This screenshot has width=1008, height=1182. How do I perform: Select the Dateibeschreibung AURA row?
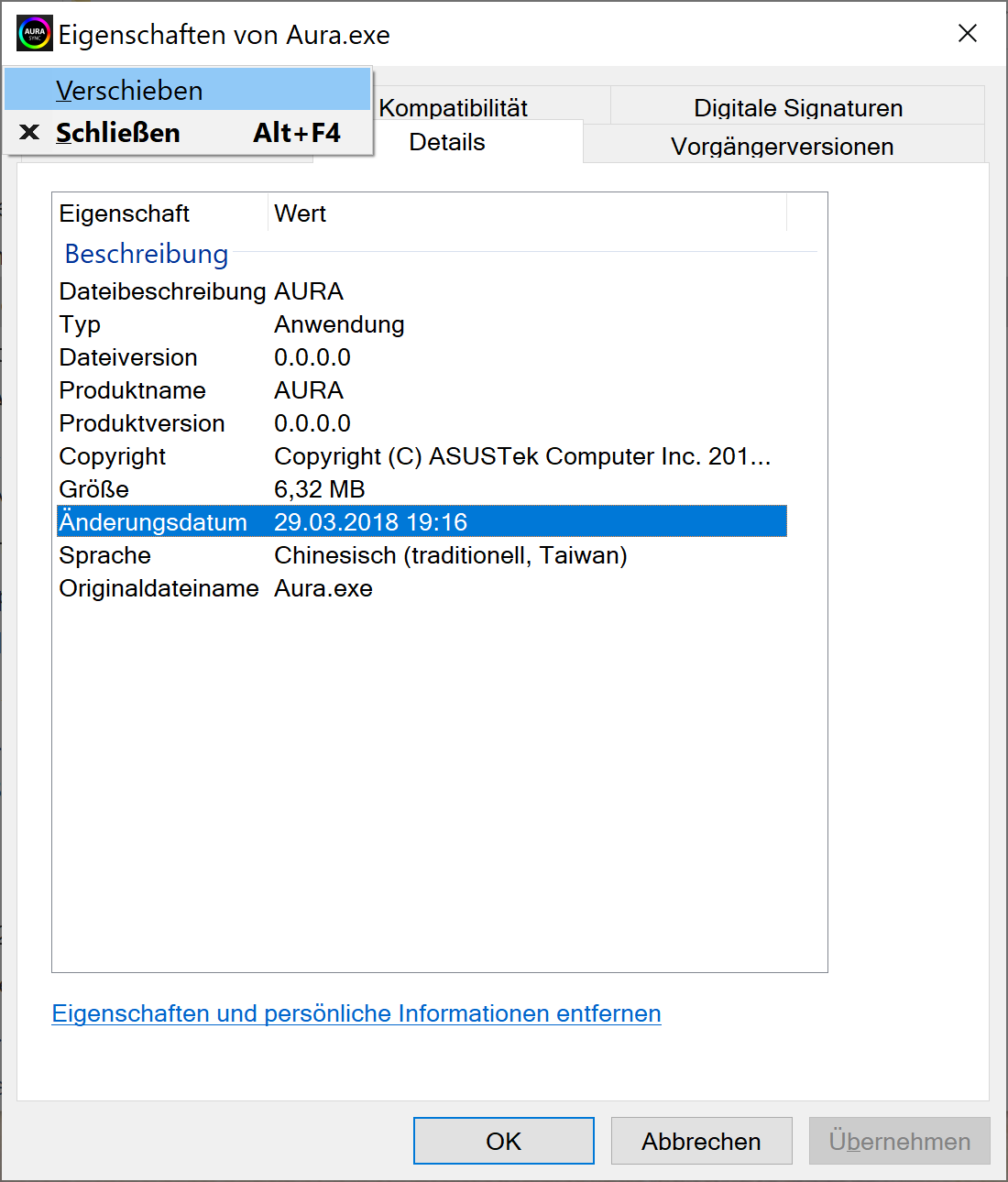coord(422,291)
